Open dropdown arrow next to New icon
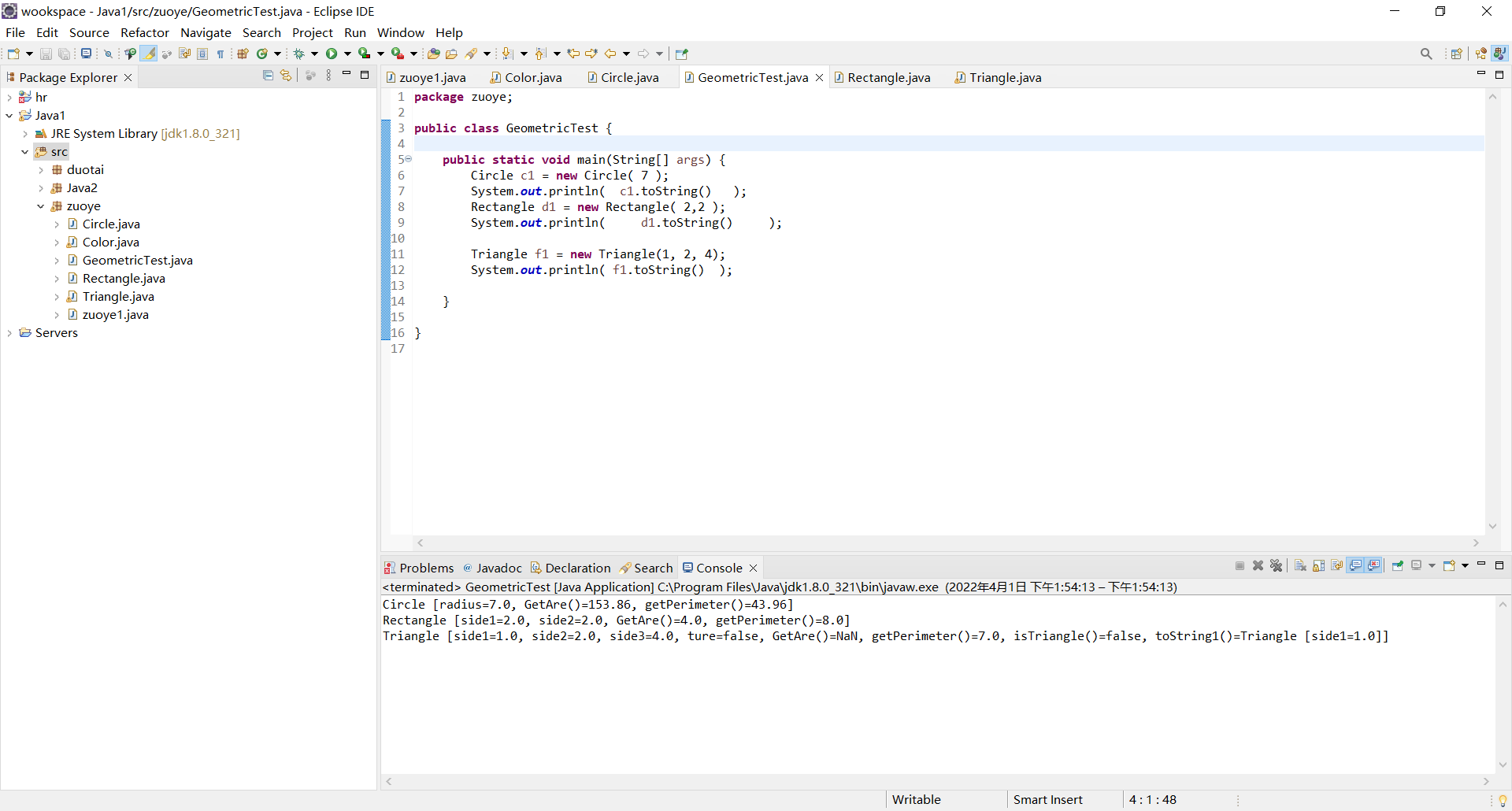 pos(29,54)
